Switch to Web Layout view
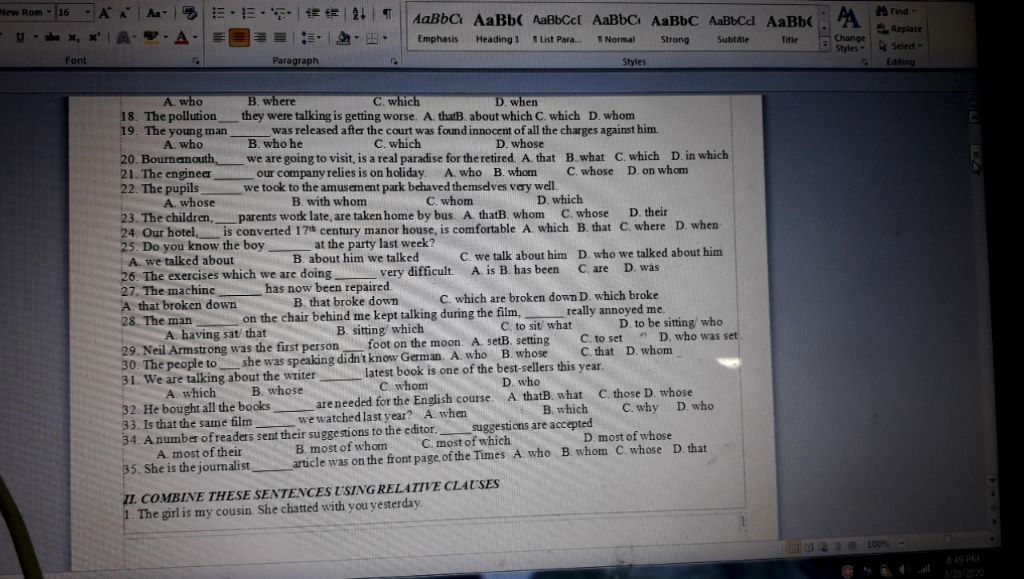Image resolution: width=1024 pixels, height=579 pixels. point(823,546)
